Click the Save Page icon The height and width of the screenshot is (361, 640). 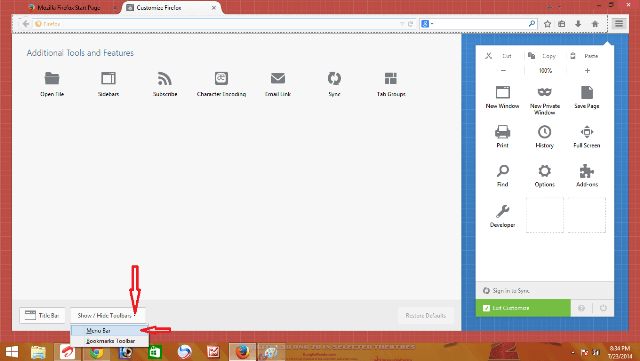coord(587,92)
